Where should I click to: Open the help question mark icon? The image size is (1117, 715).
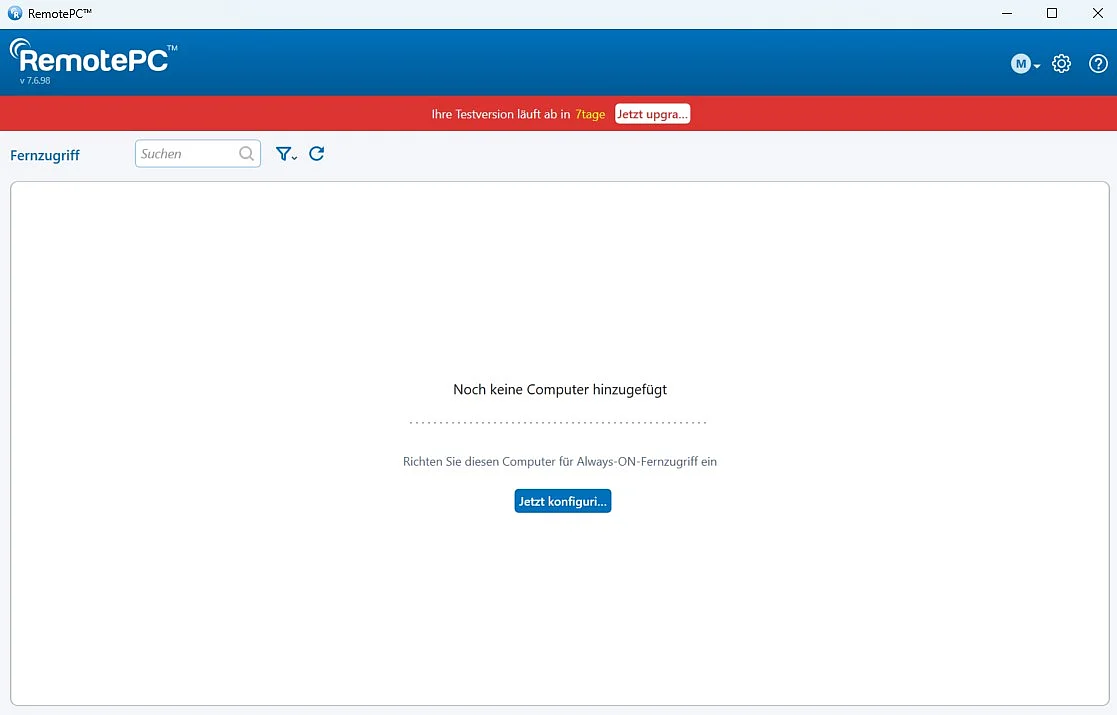1098,63
